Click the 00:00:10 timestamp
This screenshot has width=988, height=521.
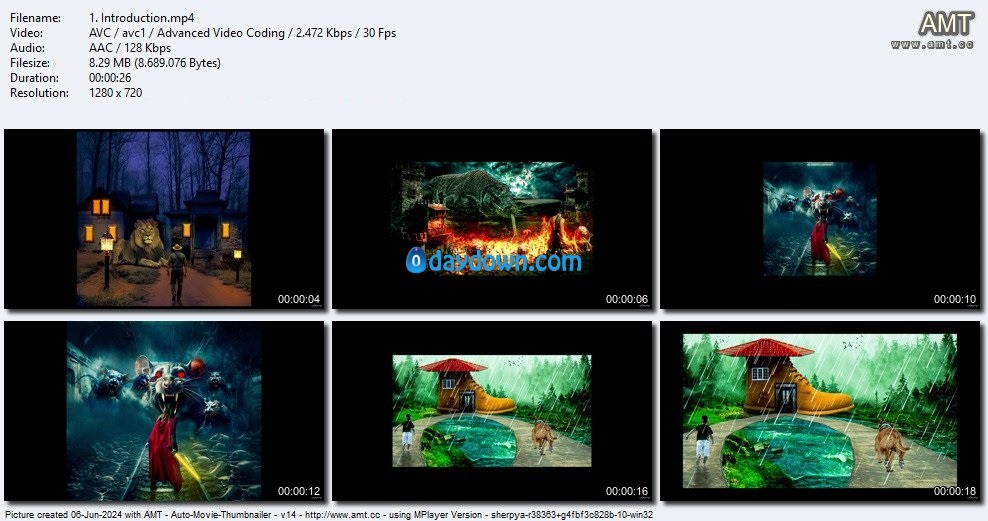(955, 299)
